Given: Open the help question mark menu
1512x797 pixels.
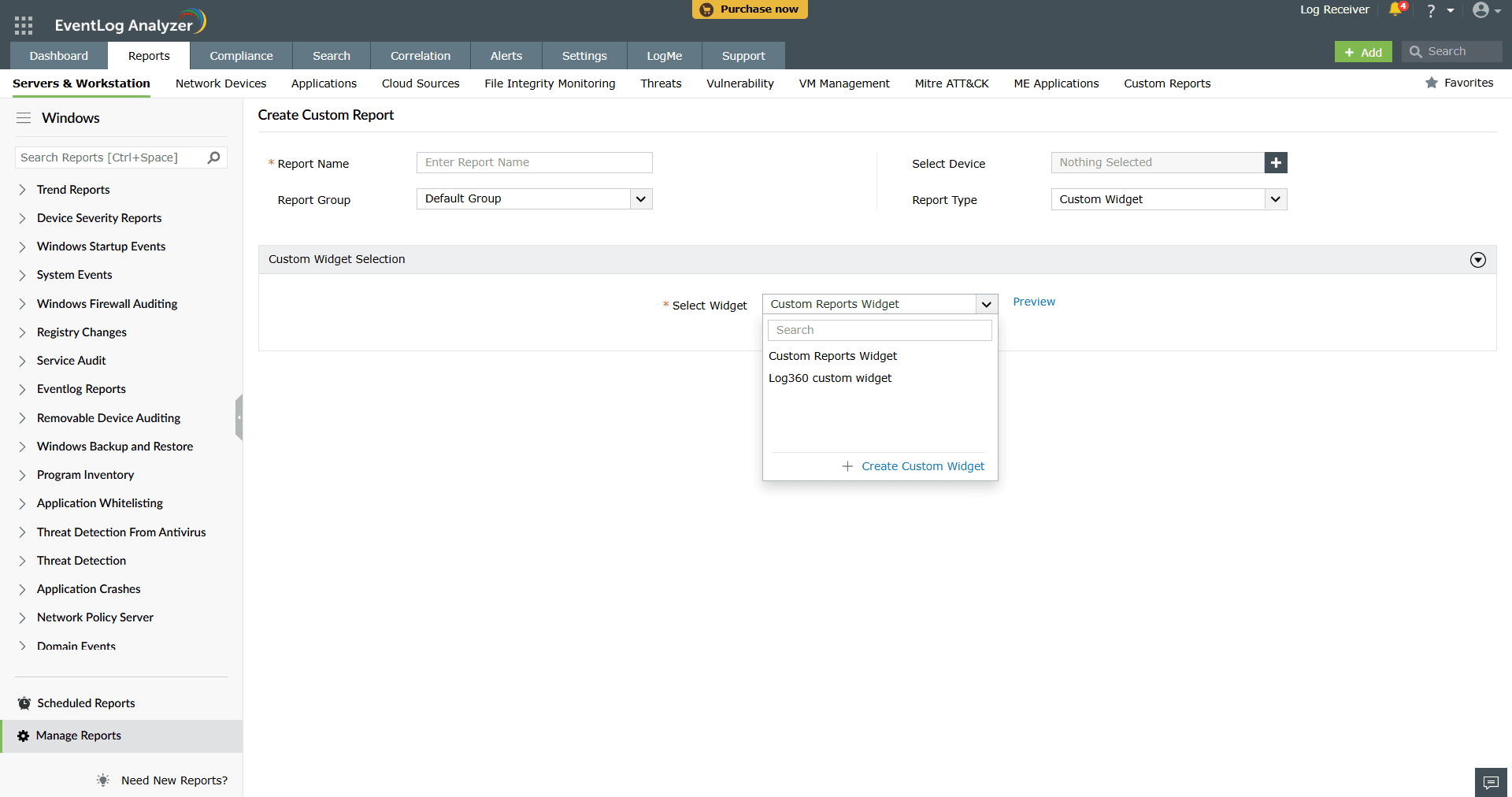Looking at the screenshot, I should click(x=1431, y=10).
